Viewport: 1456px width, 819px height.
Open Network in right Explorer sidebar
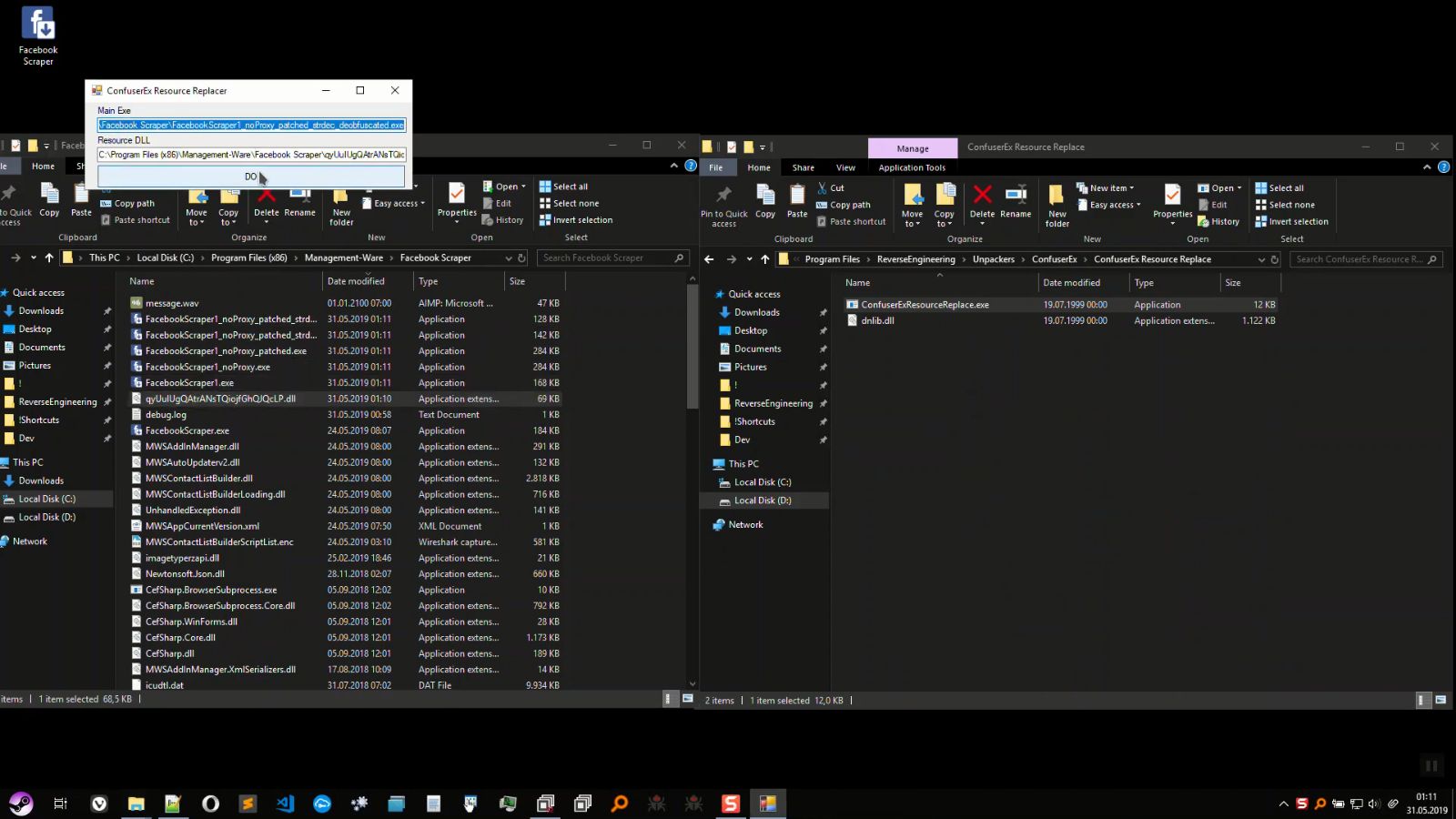coord(745,525)
